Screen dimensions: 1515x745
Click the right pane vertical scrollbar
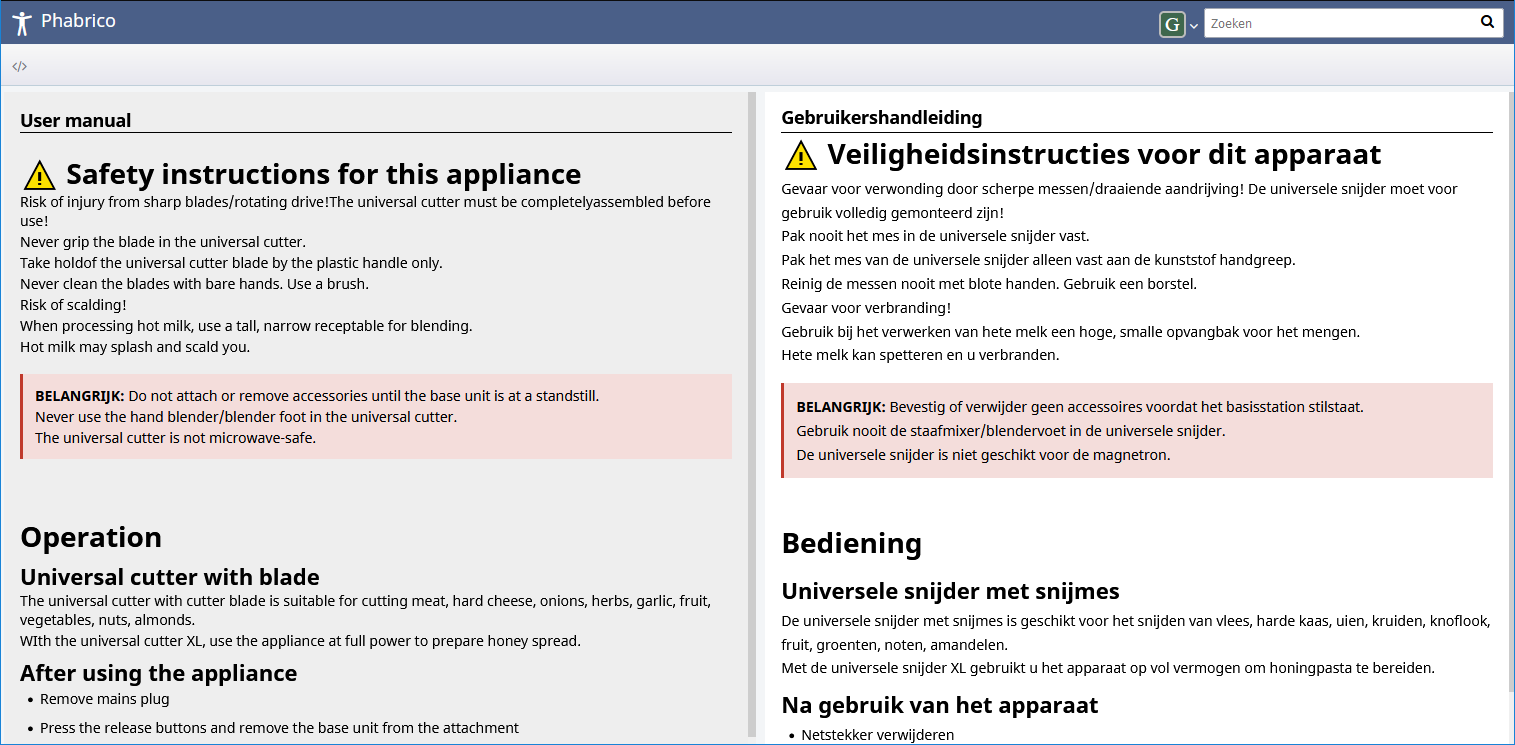coord(1510,390)
